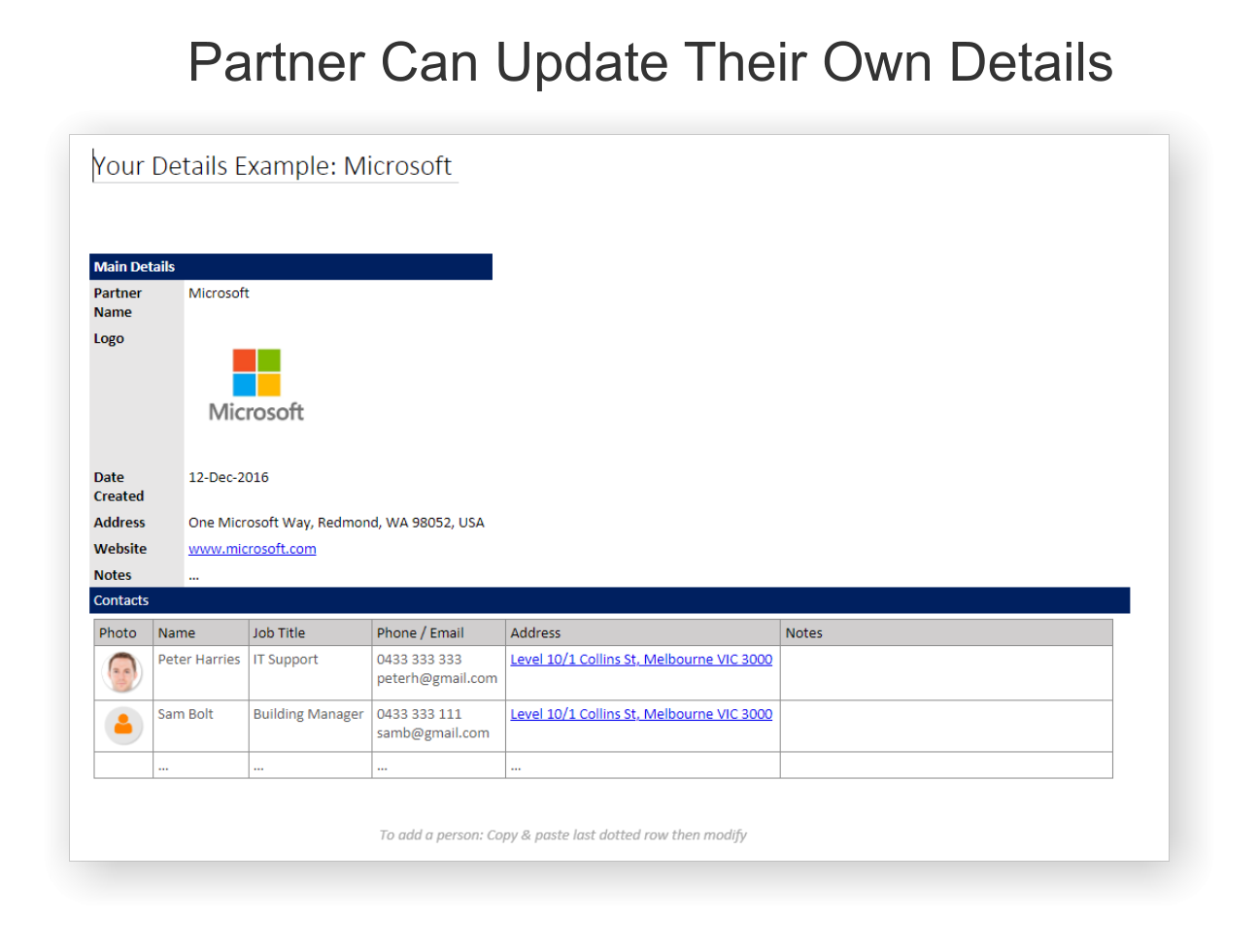The width and height of the screenshot is (1258, 952).
Task: Click the empty Notes cell for Sam Bolt
Action: coord(946,727)
